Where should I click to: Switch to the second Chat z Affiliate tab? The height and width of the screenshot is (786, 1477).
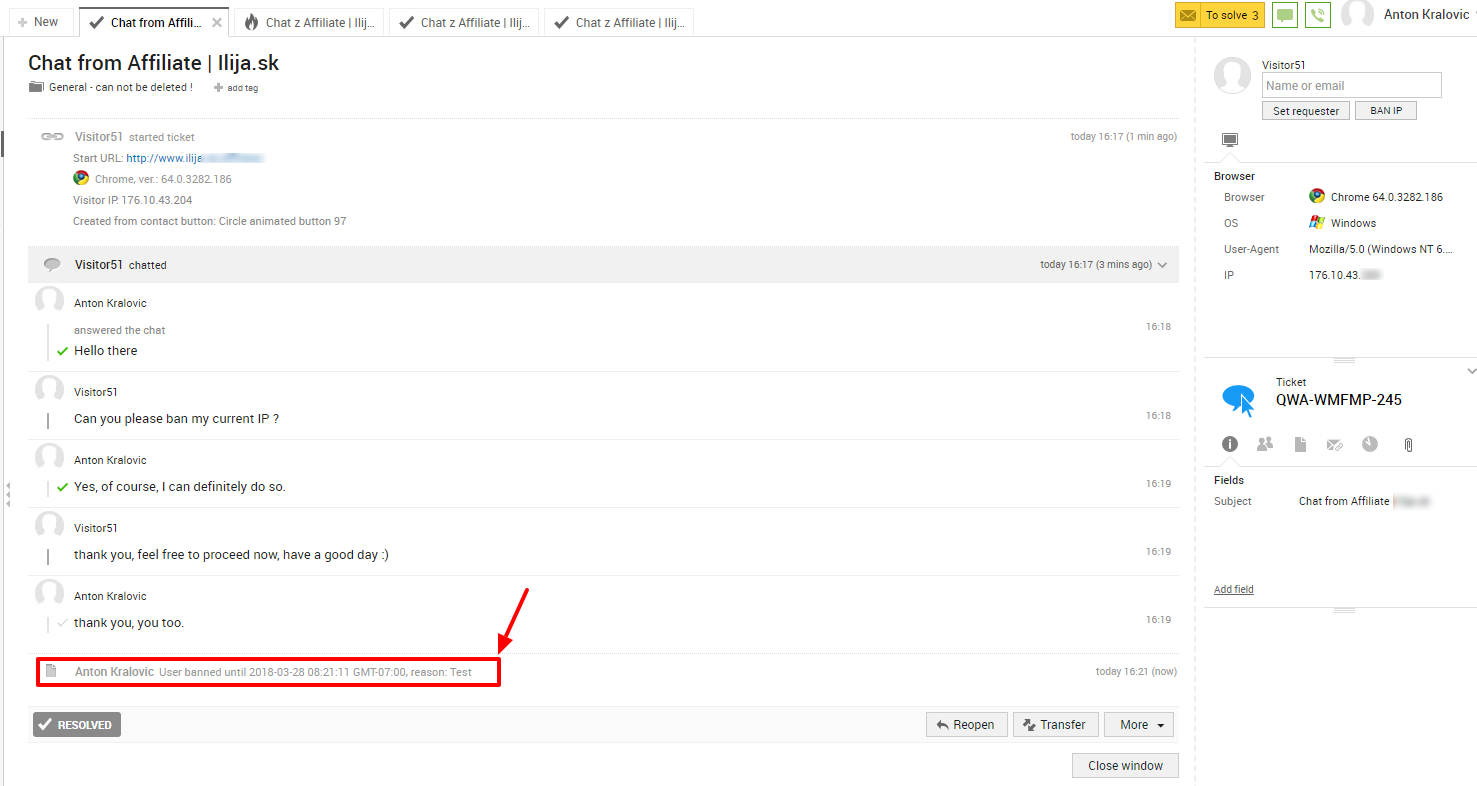[464, 22]
